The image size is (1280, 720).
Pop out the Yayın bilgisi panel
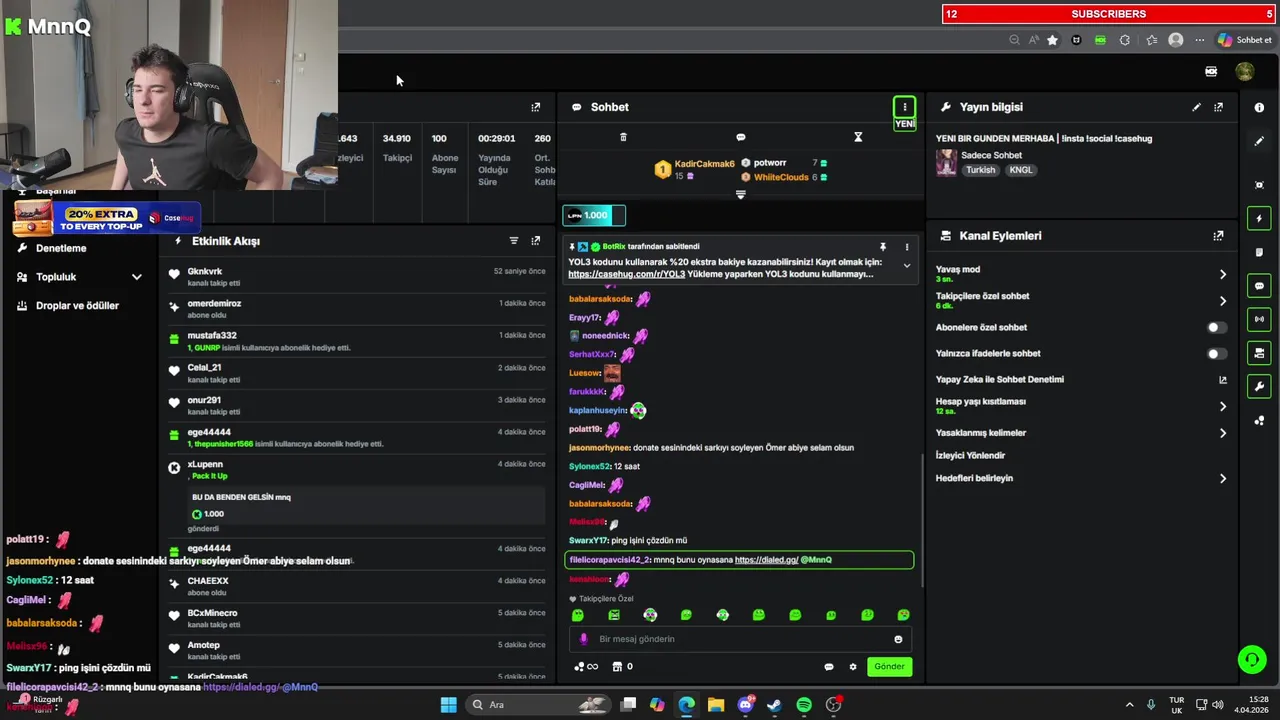coord(1218,107)
